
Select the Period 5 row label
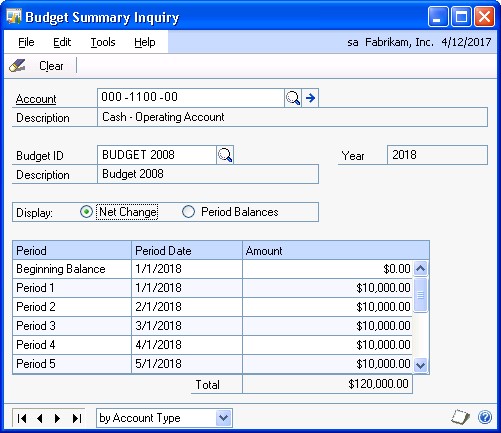pos(36,364)
